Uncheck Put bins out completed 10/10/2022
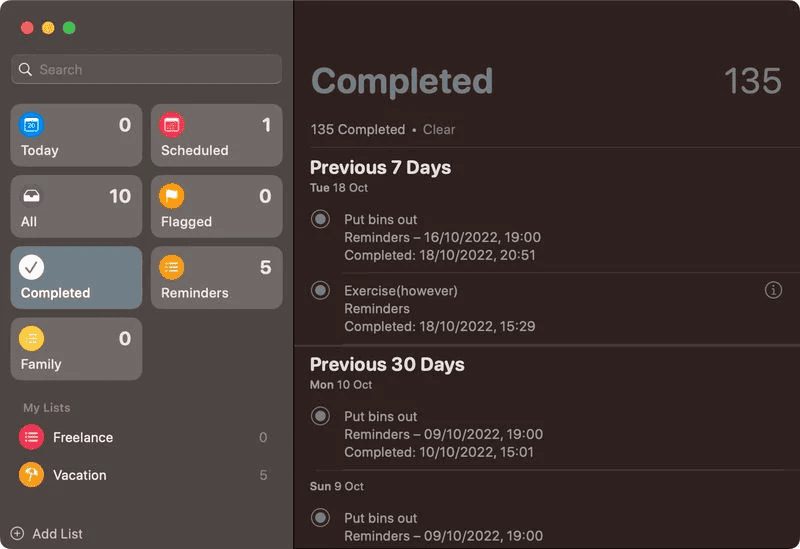This screenshot has width=800, height=549. 320,416
